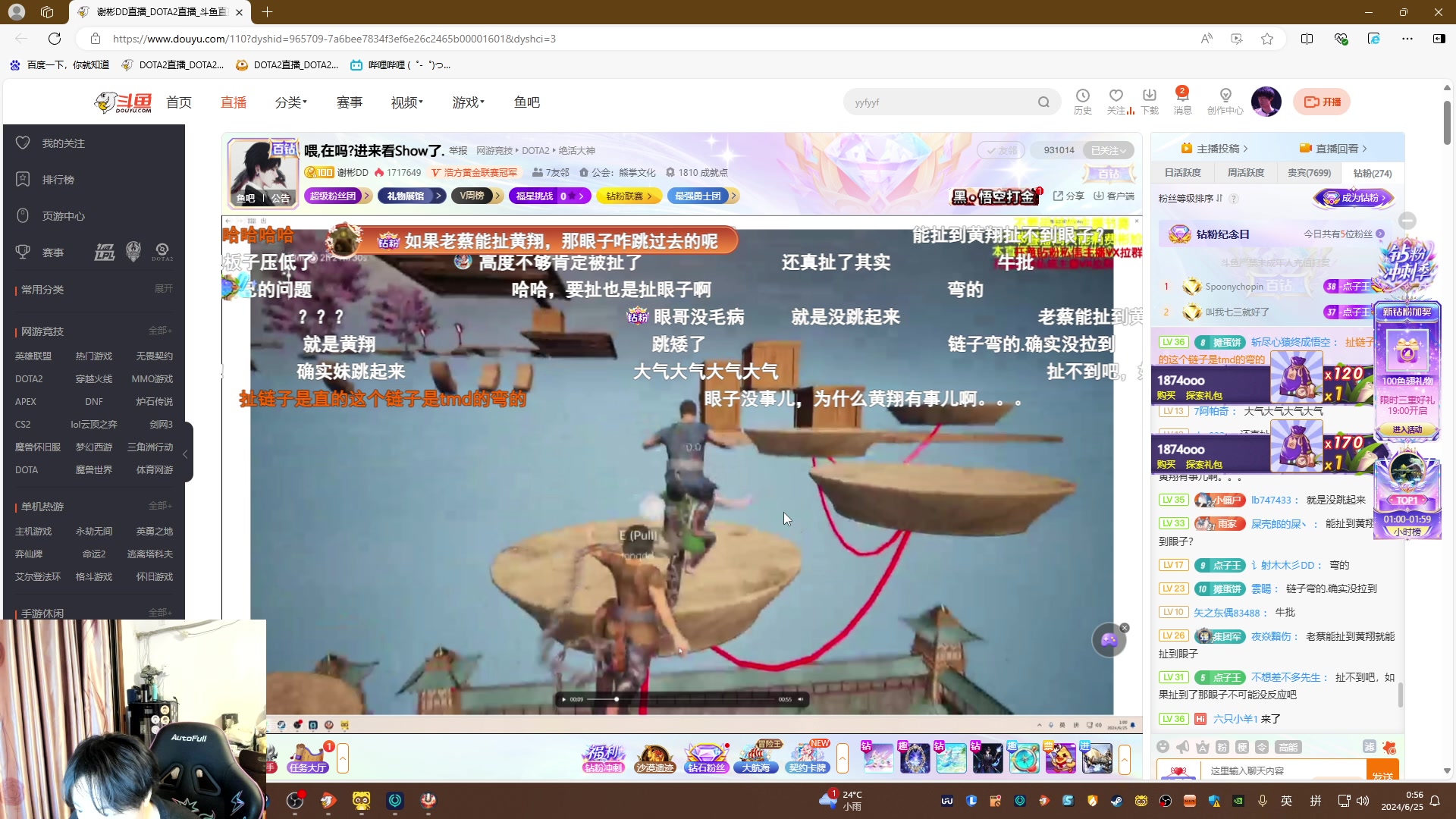The width and height of the screenshot is (1456, 819).
Task: Click the megaphone broadcast icon above chat input
Action: (1183, 747)
